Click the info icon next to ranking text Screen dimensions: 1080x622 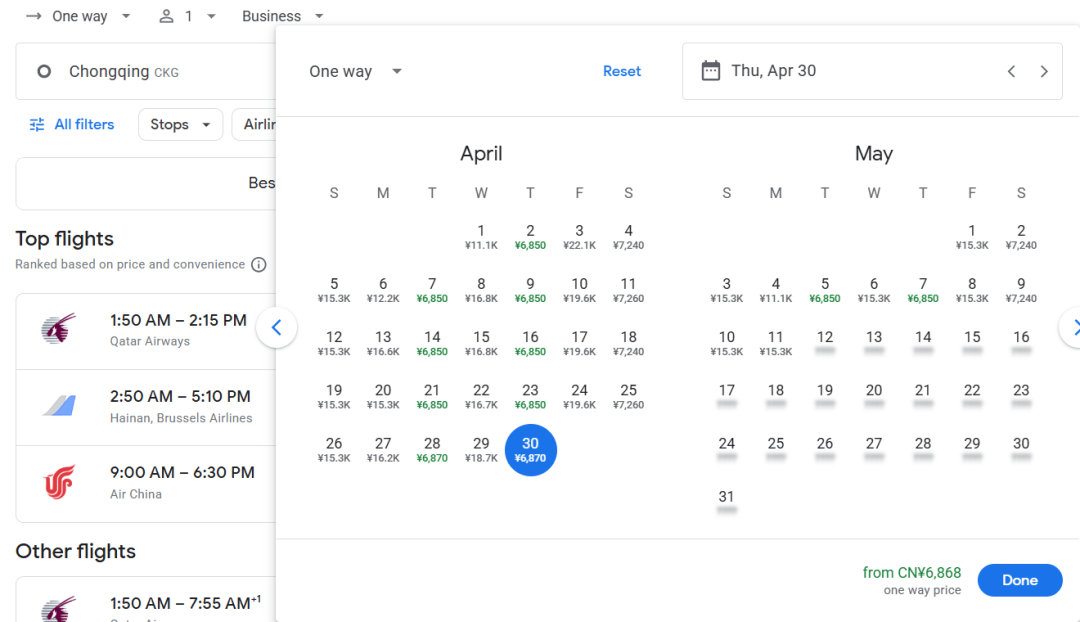pos(259,265)
